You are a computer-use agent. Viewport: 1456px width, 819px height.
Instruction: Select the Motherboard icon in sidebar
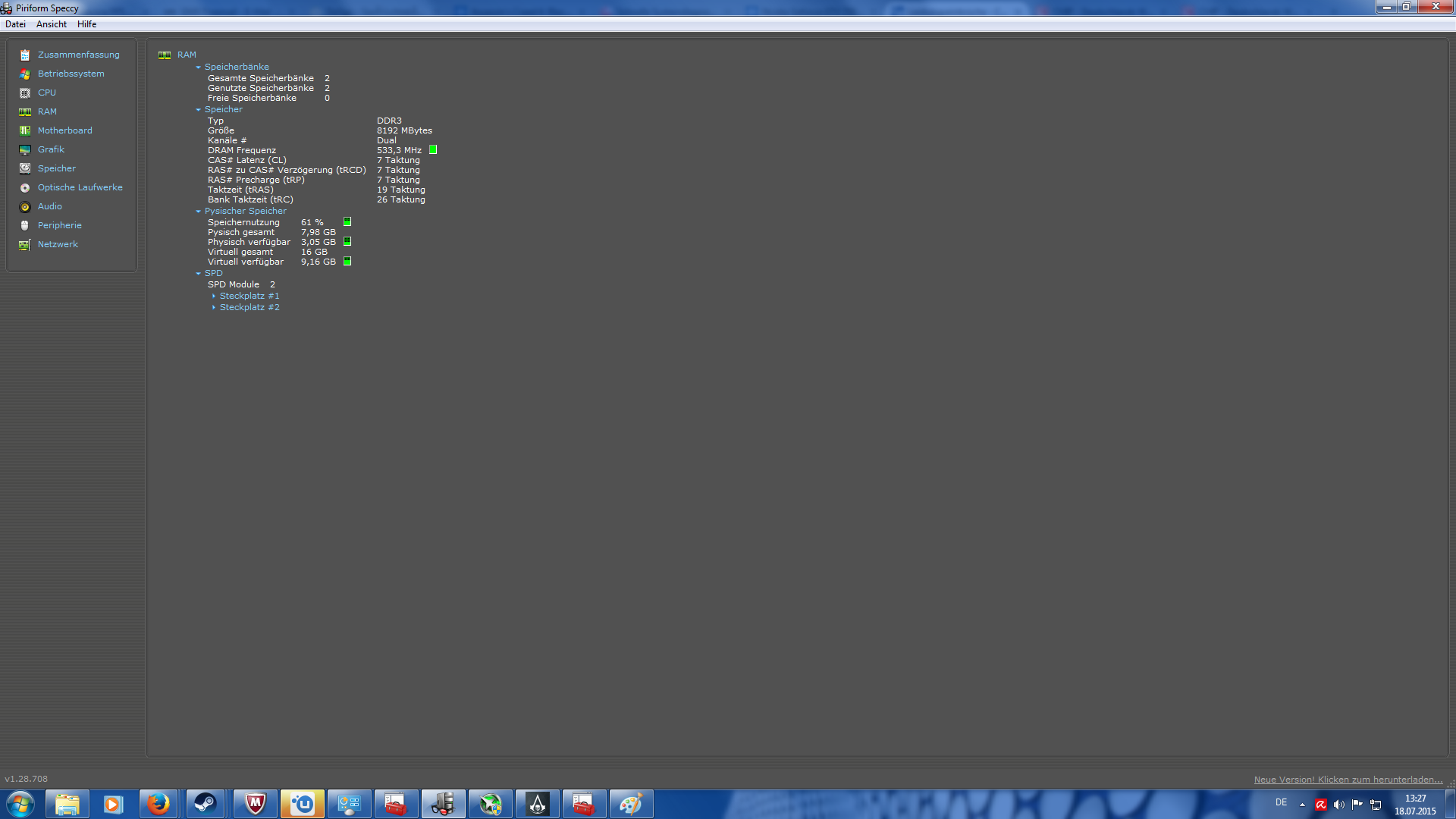(25, 130)
